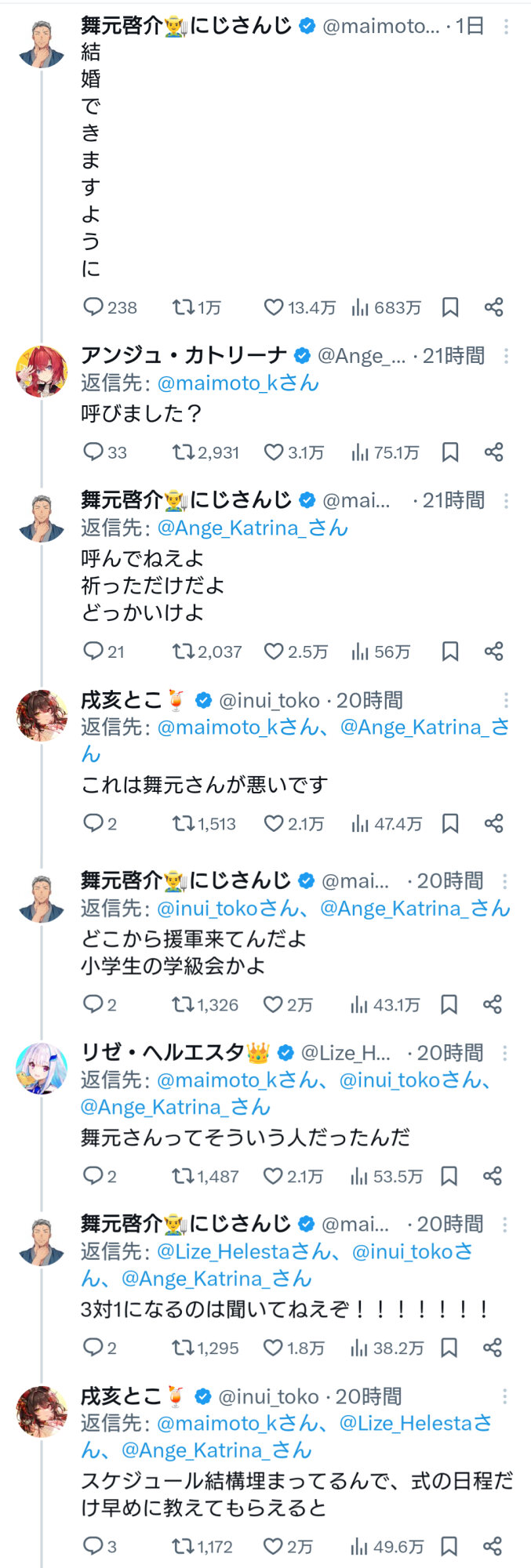Viewport: 531px width, 1568px height.
Task: Bookmark the 舞元さんってそういう人だったんだ tweet
Action: coord(449,1176)
